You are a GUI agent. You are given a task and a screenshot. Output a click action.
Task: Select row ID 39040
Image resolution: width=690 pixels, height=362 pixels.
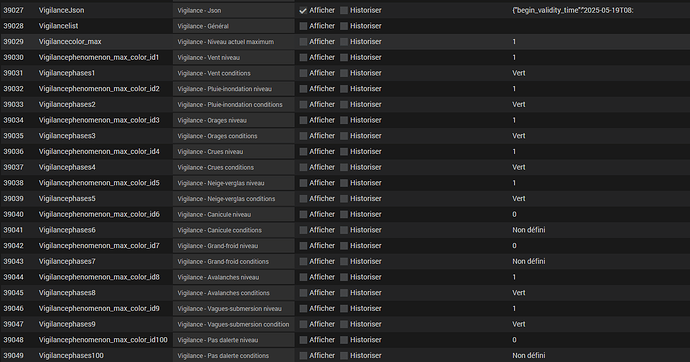[14, 214]
